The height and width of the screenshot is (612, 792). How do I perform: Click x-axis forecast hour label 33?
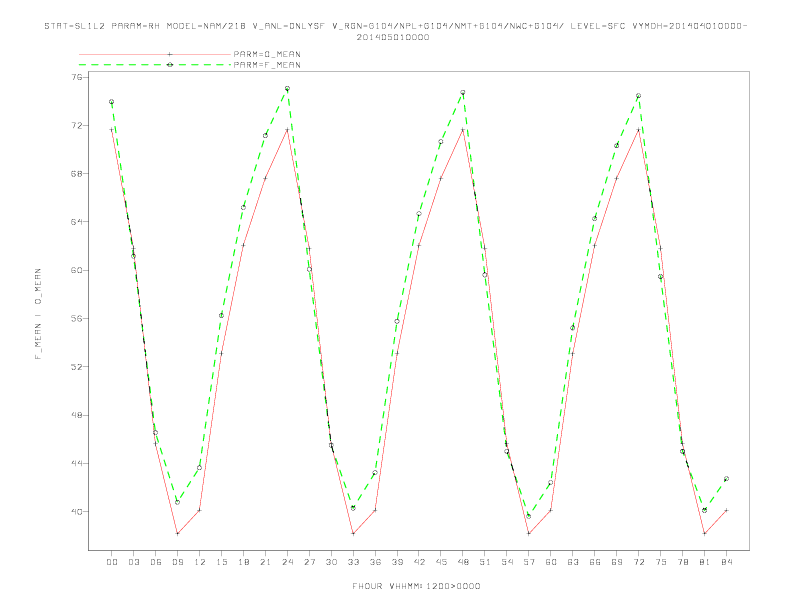(x=353, y=562)
